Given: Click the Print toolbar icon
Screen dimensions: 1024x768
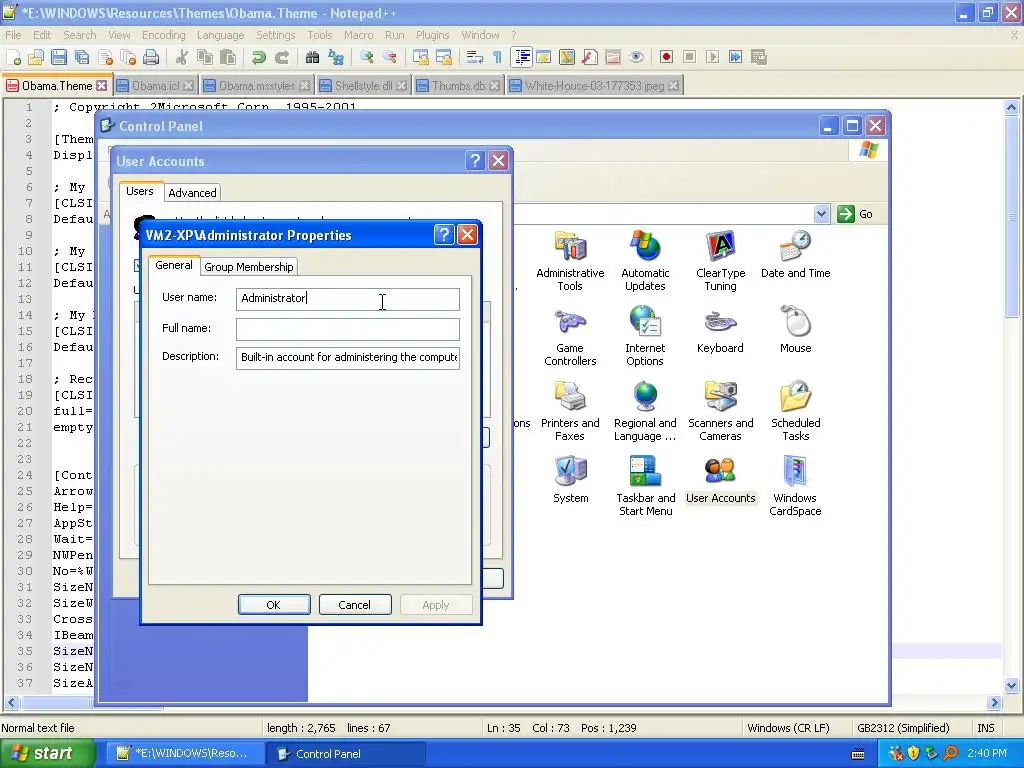Looking at the screenshot, I should pos(151,57).
